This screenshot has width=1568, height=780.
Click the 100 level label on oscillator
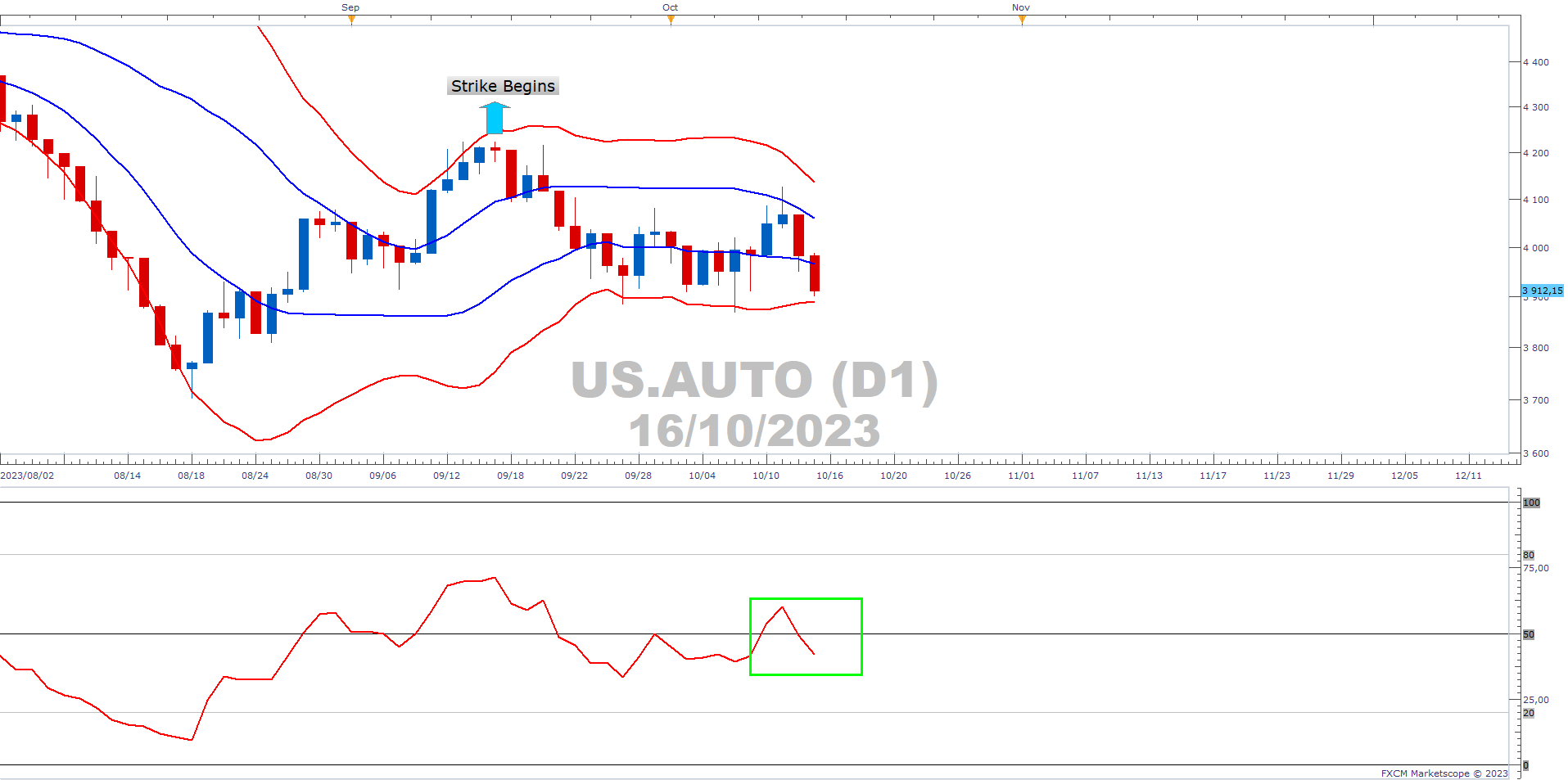(1531, 503)
